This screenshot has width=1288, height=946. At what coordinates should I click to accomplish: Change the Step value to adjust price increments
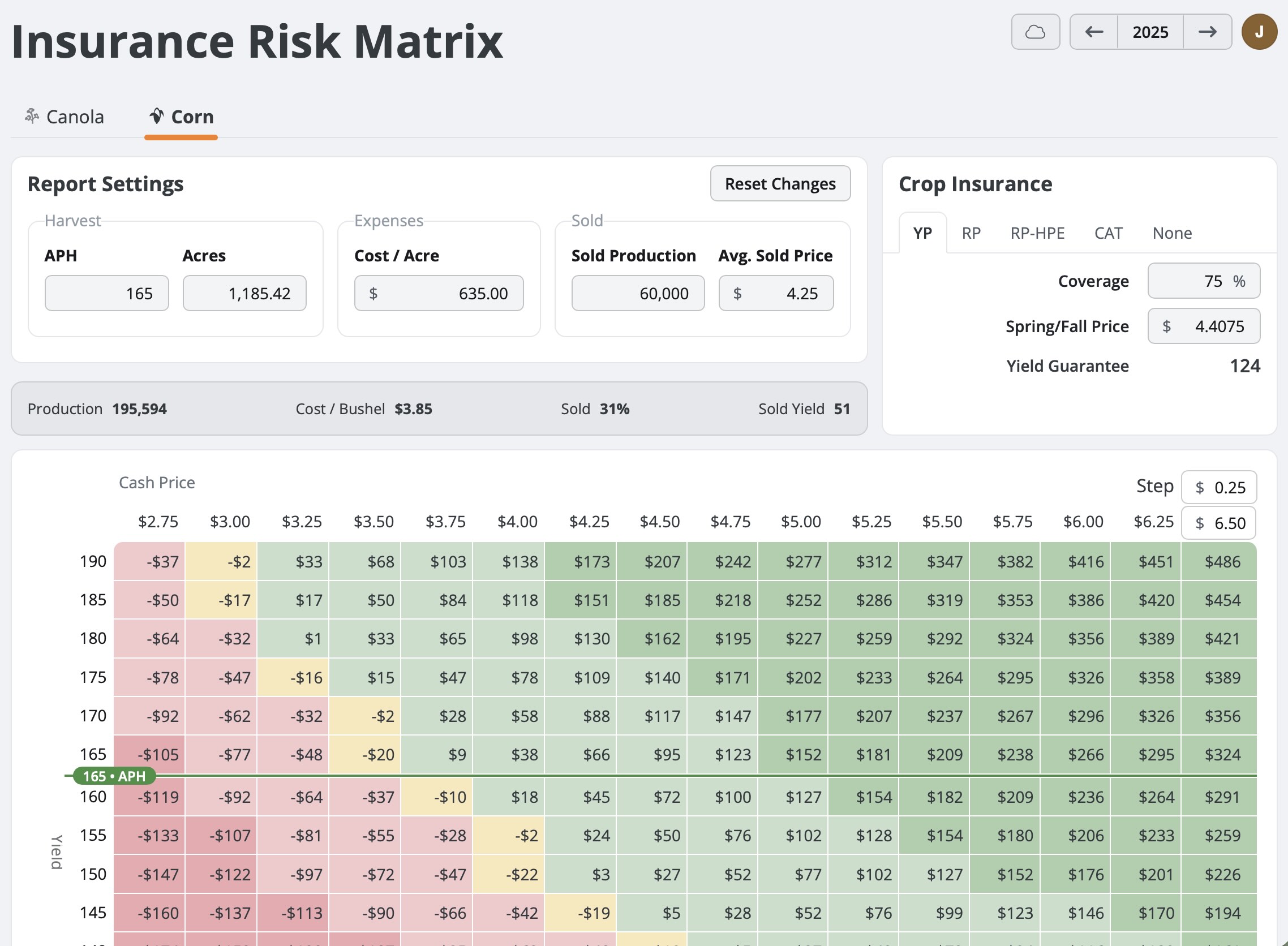click(1219, 487)
